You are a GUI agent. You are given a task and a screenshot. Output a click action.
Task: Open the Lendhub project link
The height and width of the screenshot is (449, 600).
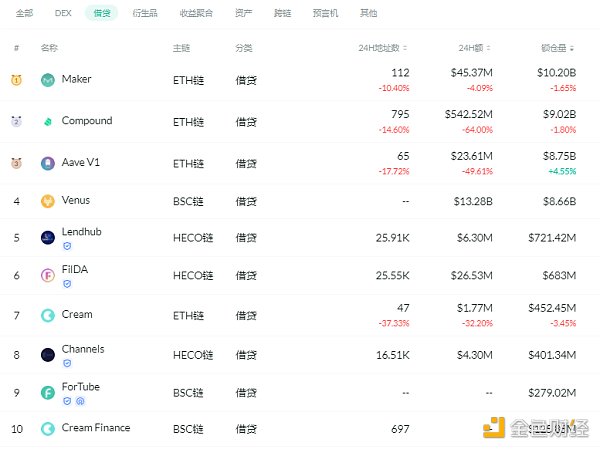point(82,232)
